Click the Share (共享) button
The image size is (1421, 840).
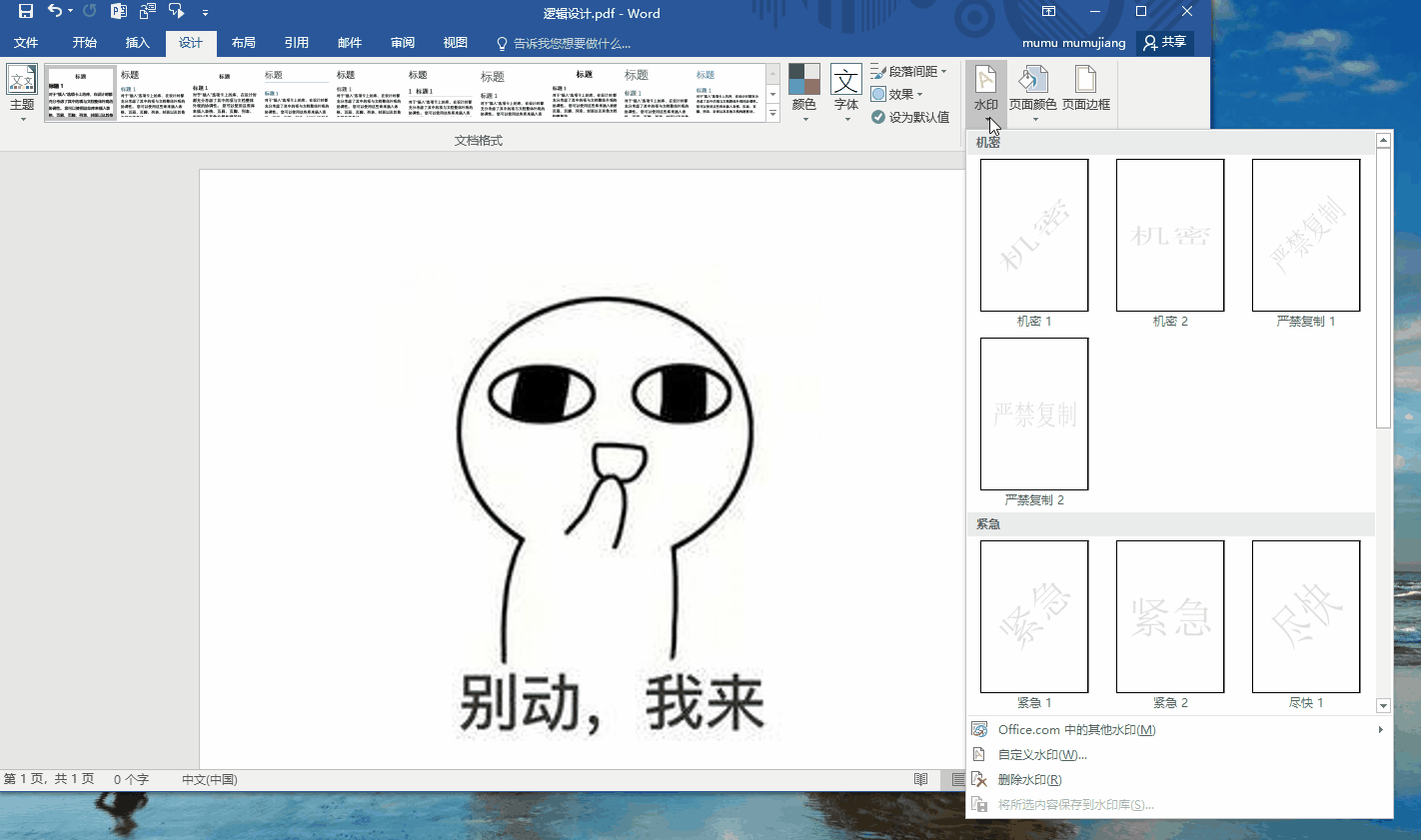(x=1165, y=43)
